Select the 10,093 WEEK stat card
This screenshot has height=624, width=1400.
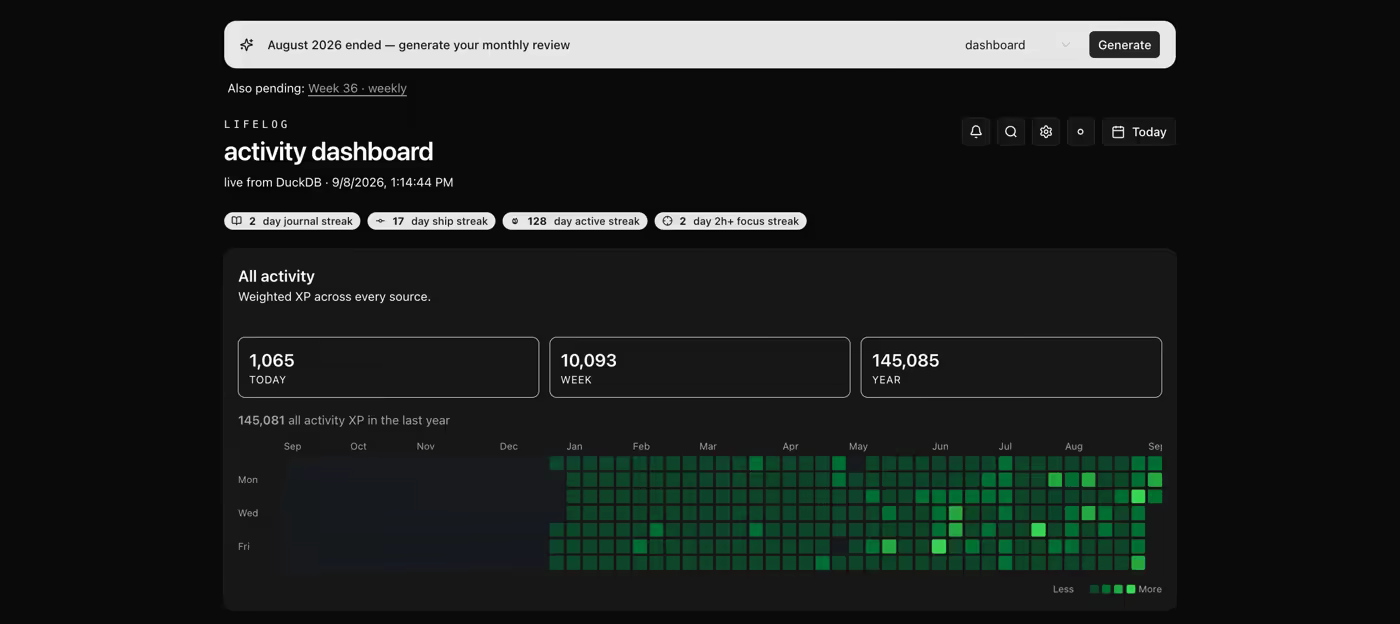coord(700,367)
